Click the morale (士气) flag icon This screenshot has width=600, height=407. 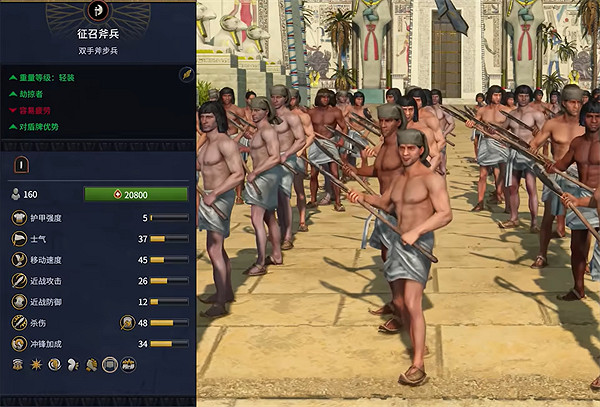19,239
